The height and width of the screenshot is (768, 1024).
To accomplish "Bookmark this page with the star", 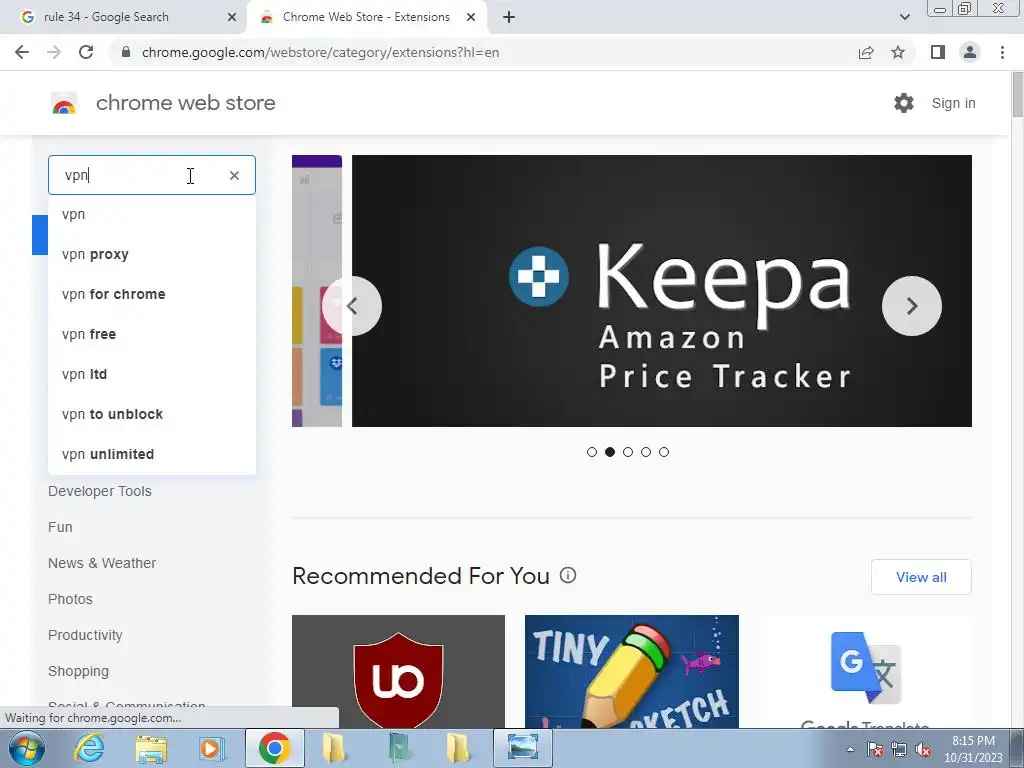I will click(x=898, y=52).
